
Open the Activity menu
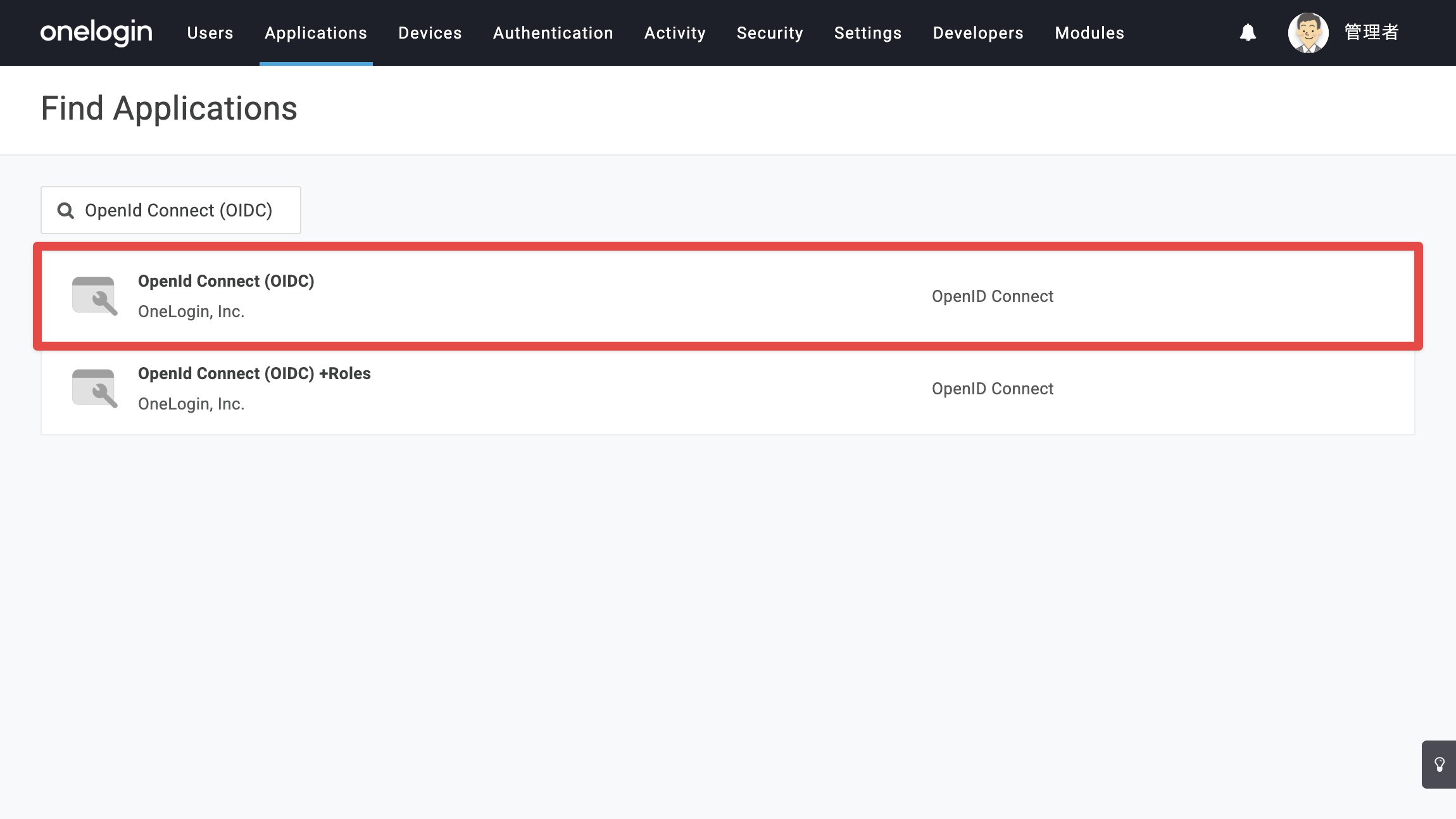tap(675, 33)
